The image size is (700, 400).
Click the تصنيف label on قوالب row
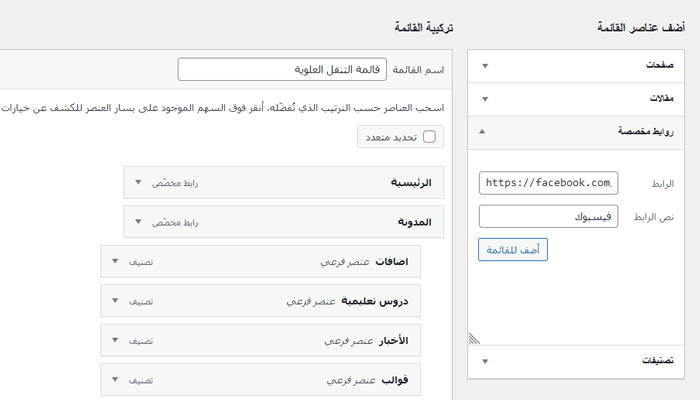(141, 380)
